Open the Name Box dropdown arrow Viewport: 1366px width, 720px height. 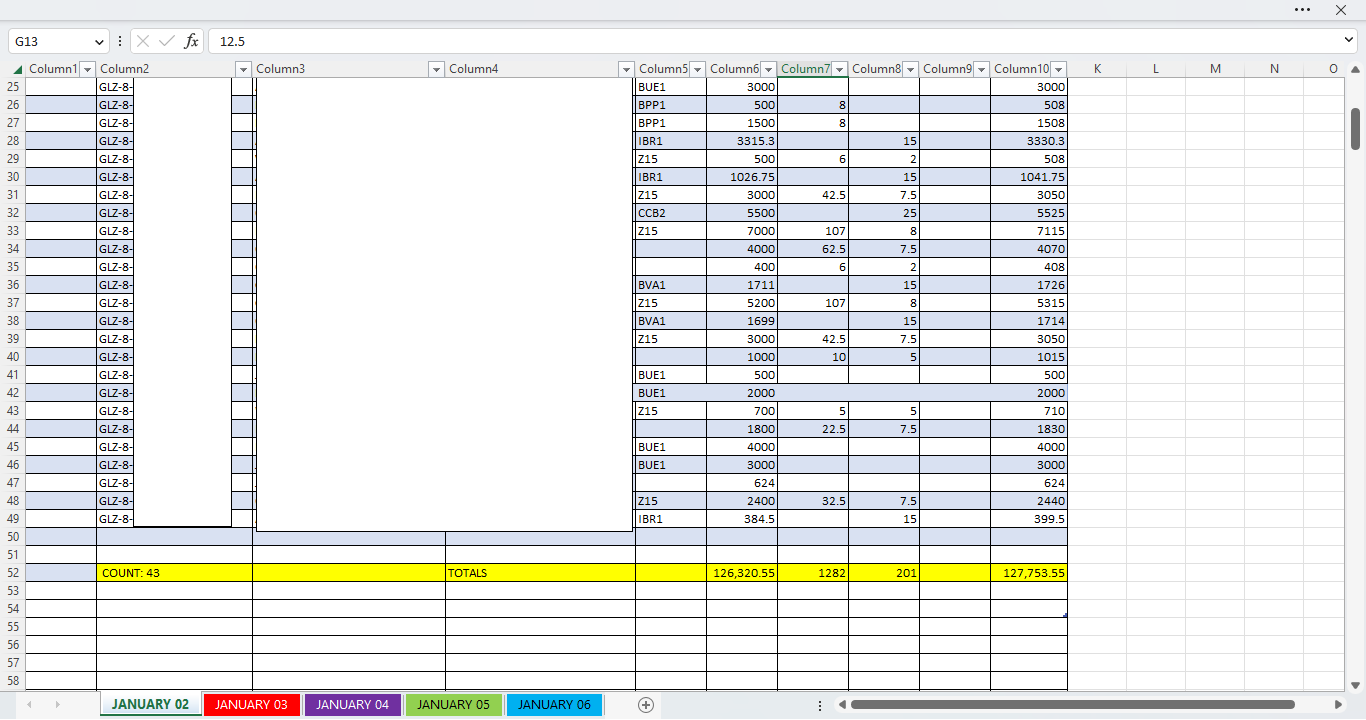pos(98,42)
